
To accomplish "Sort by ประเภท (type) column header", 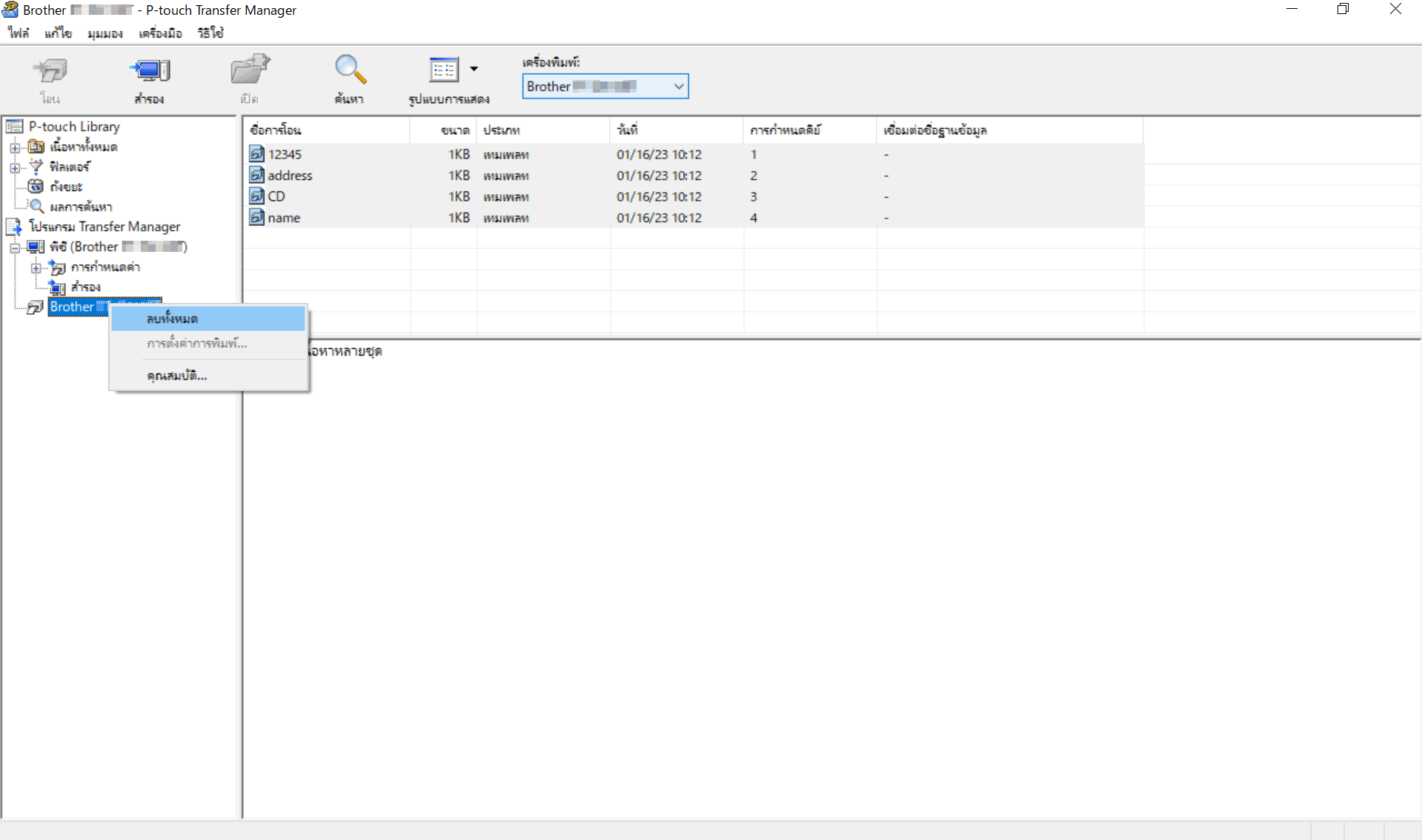I will point(543,130).
